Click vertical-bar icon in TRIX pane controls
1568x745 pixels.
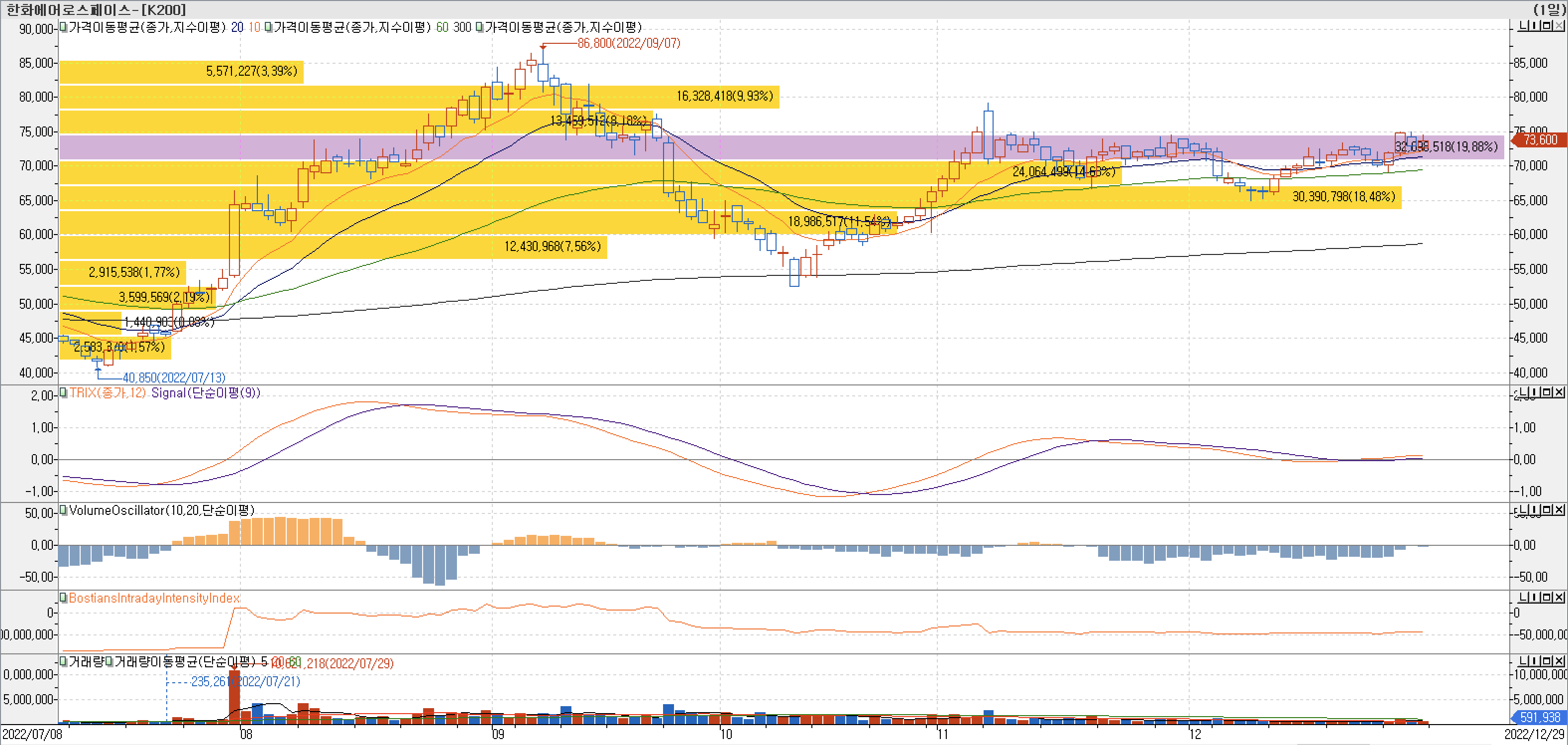point(1535,393)
